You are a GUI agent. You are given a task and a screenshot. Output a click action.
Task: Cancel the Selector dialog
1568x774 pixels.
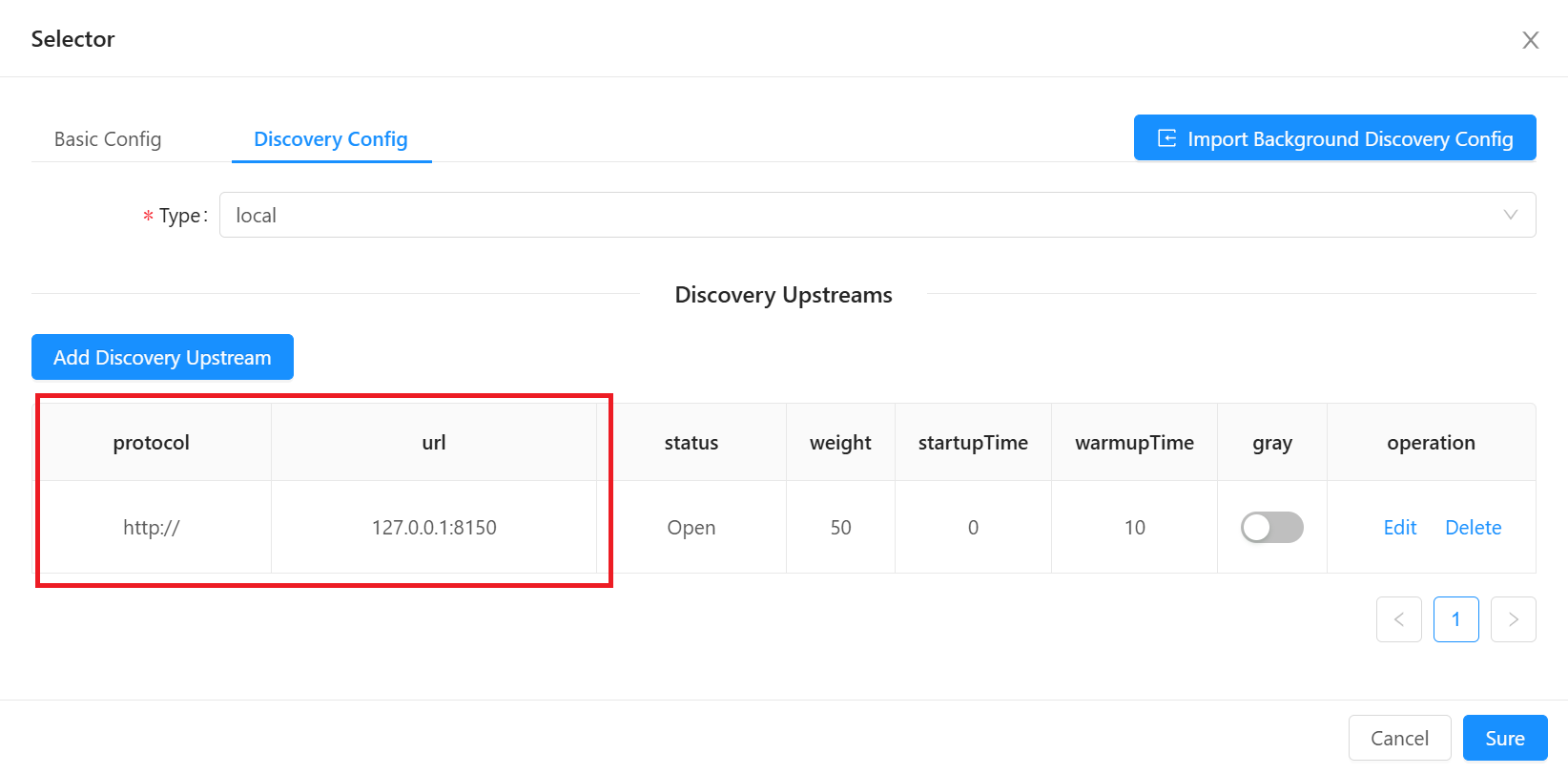[x=1399, y=738]
